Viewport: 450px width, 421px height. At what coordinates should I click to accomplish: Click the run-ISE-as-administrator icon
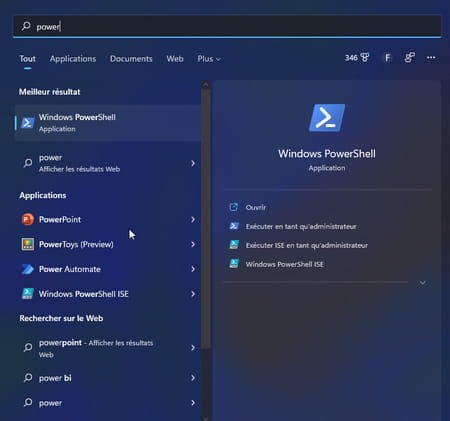pyautogui.click(x=234, y=245)
